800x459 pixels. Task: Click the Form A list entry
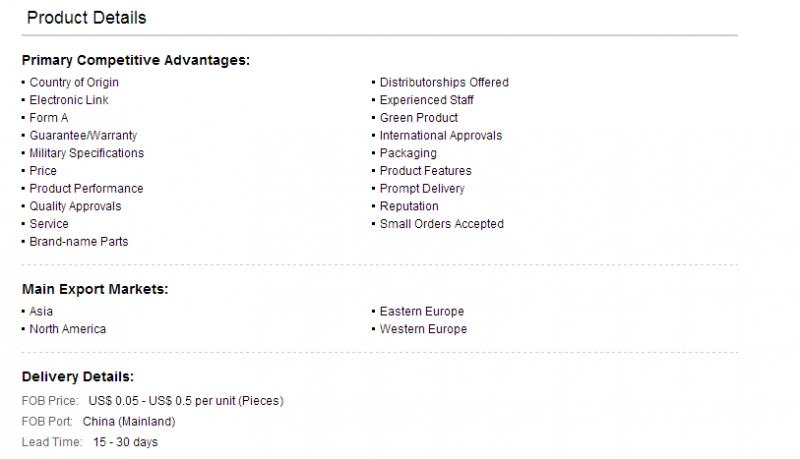pyautogui.click(x=48, y=118)
